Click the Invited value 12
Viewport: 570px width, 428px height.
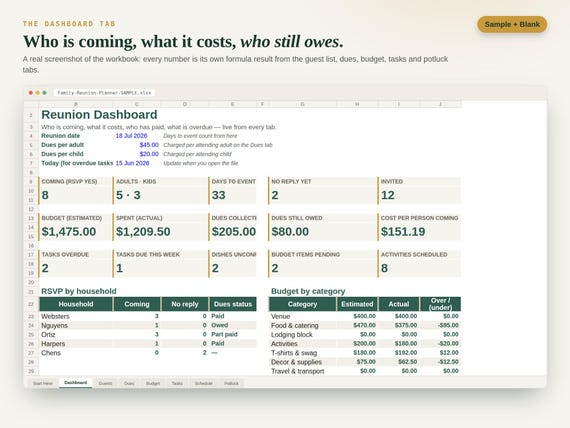388,195
